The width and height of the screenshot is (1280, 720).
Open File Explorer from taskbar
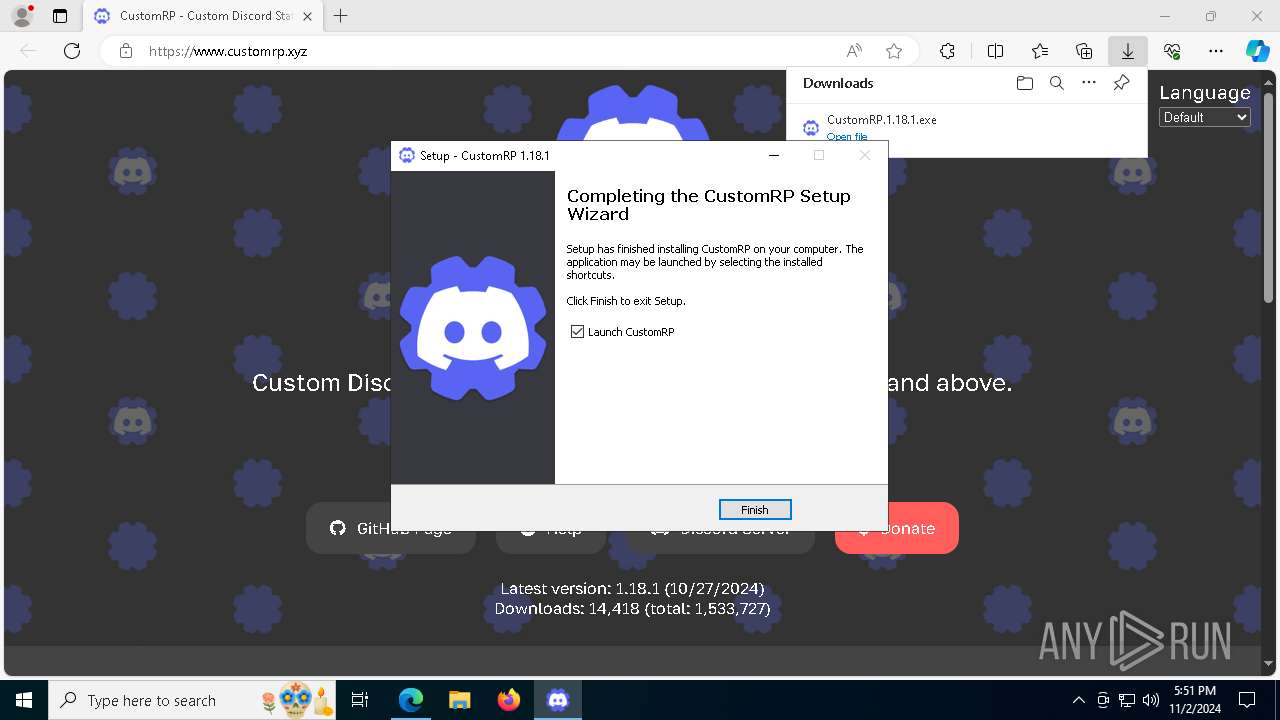pyautogui.click(x=459, y=700)
